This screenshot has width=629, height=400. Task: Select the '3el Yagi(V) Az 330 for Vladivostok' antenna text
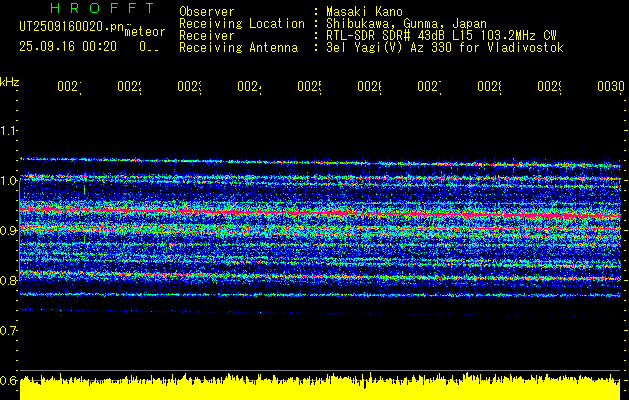click(445, 48)
